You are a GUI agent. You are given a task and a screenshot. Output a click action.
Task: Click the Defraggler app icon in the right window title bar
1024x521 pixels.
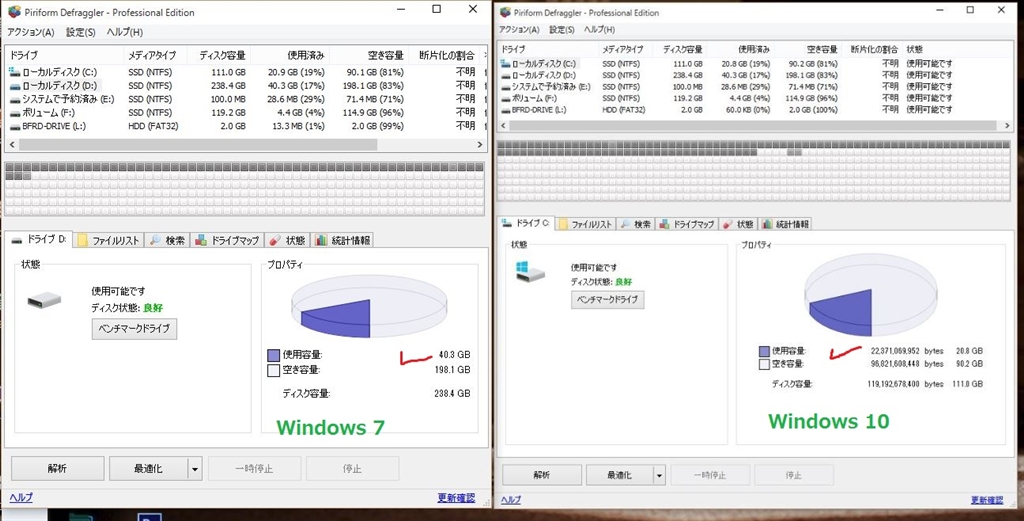point(505,12)
